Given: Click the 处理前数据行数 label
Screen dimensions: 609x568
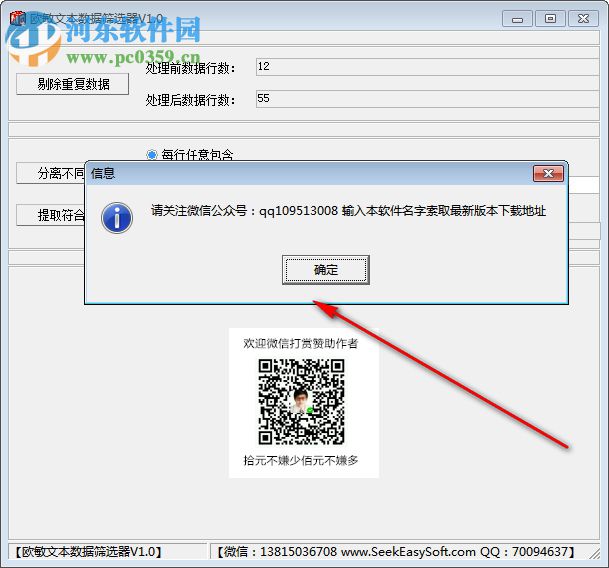Looking at the screenshot, I should point(190,68).
